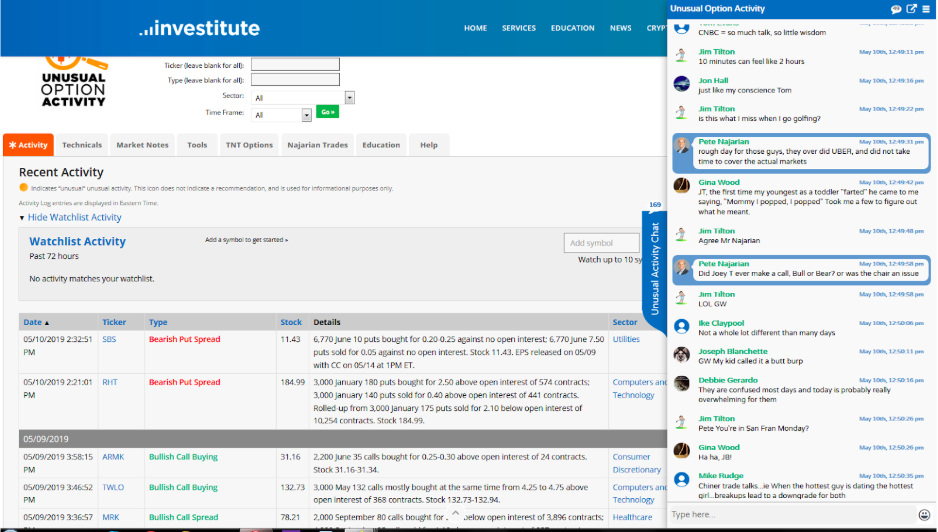
Task: Click Bullish Call Spread in MRK row
Action: point(183,518)
